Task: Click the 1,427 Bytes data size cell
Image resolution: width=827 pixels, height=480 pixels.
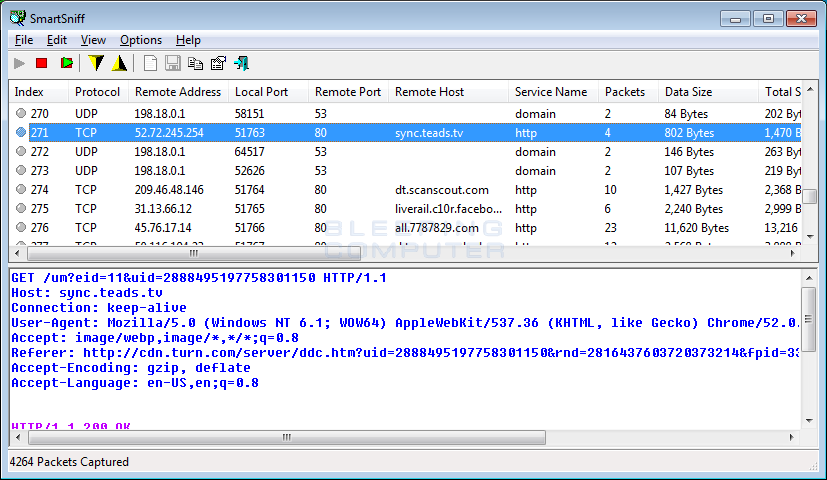Action: coord(694,189)
